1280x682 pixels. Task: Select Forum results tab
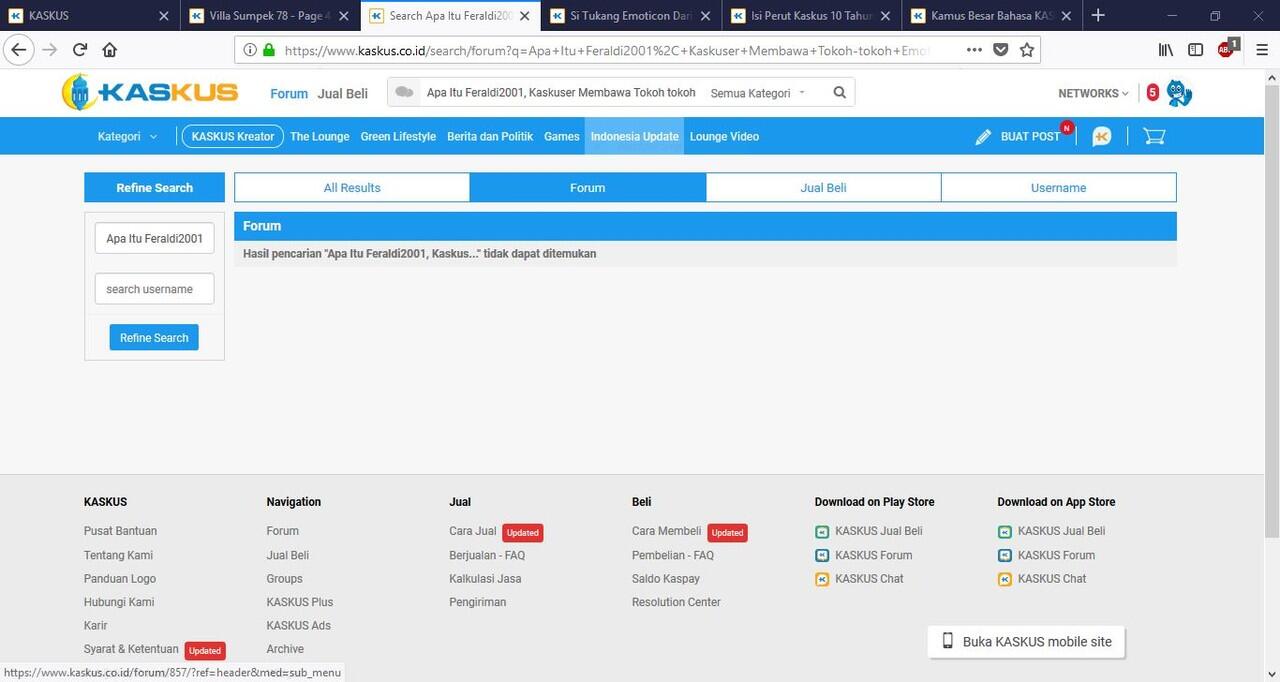coord(588,188)
